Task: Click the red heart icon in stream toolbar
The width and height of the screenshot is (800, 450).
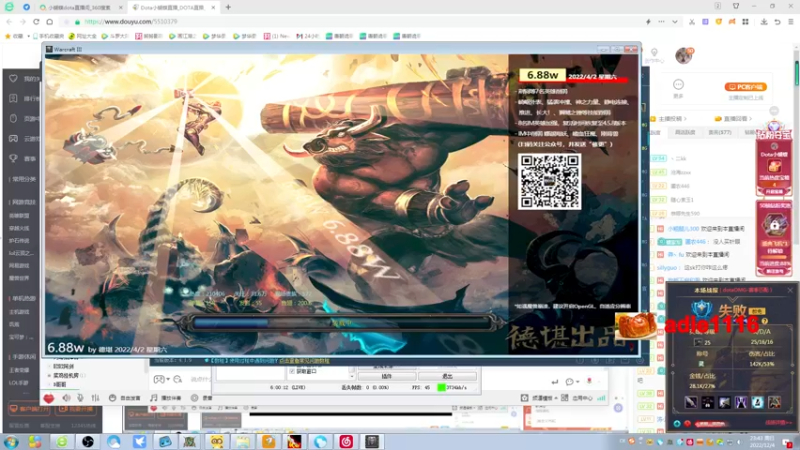Action: (x=48, y=398)
